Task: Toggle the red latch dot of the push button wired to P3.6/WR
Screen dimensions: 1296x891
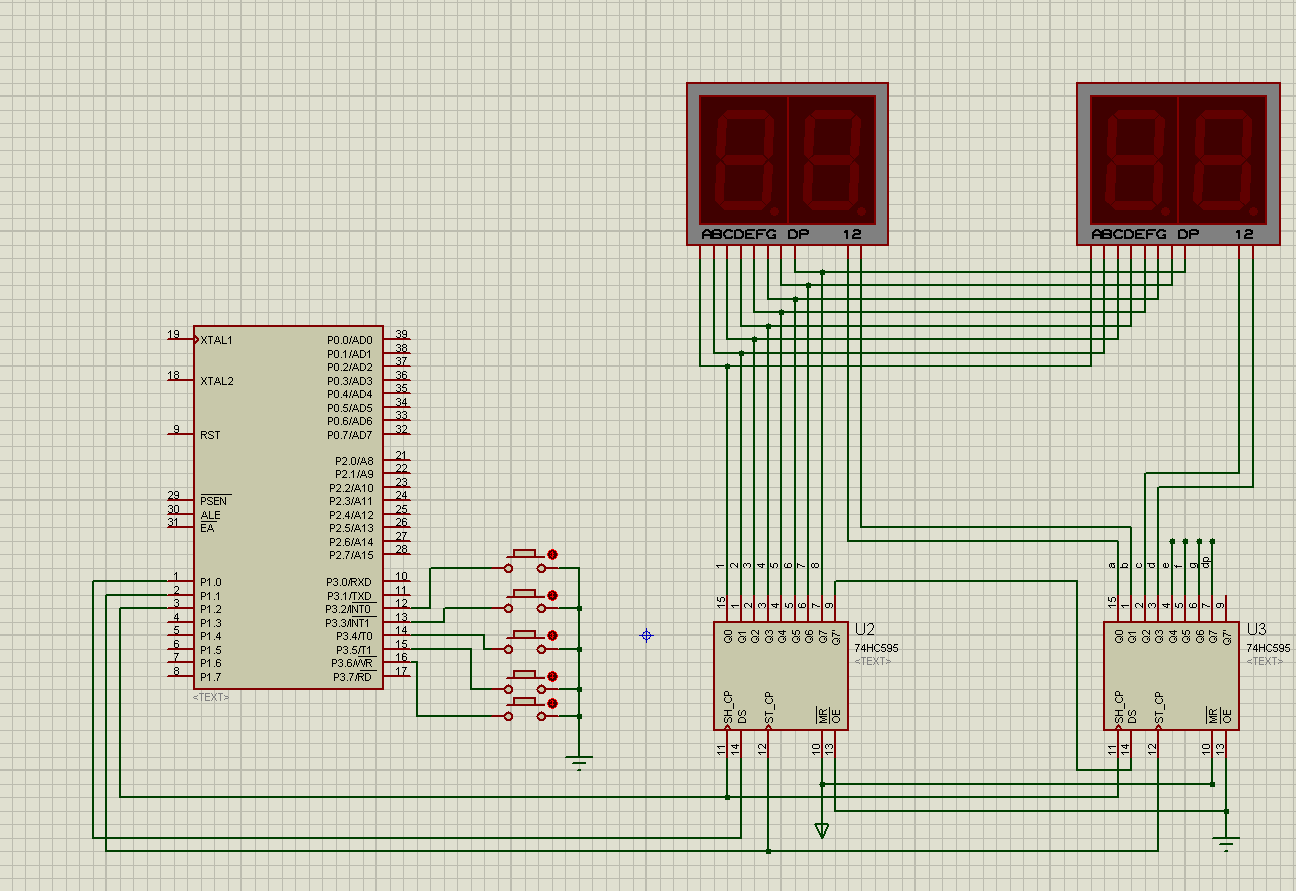Action: (551, 703)
